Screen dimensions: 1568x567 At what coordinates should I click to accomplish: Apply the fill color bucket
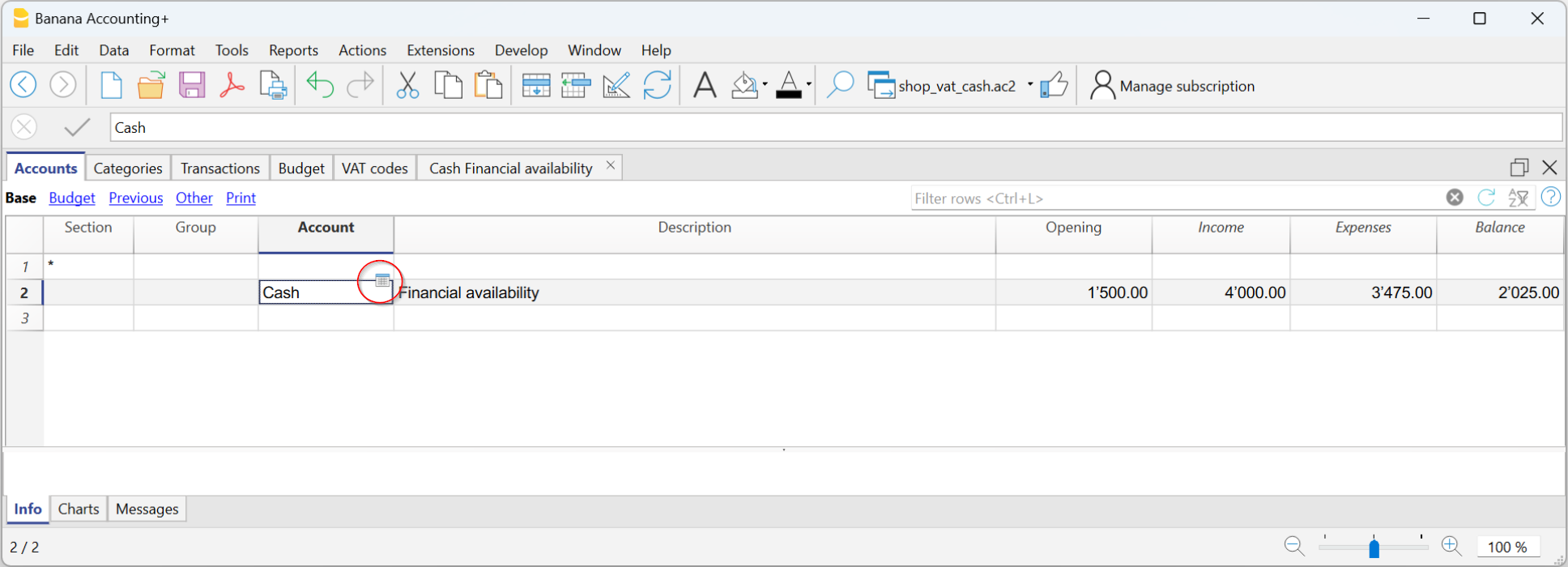(744, 84)
